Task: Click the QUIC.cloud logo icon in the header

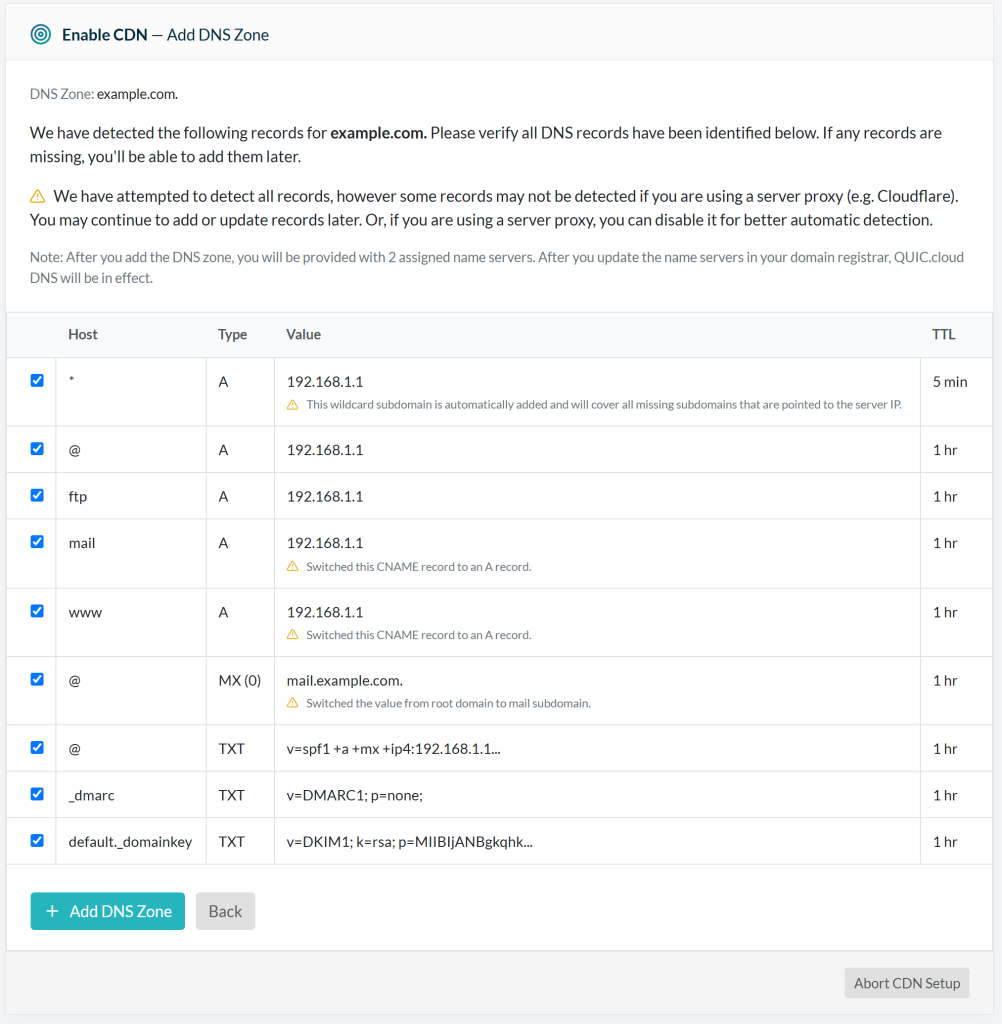Action: 41,33
